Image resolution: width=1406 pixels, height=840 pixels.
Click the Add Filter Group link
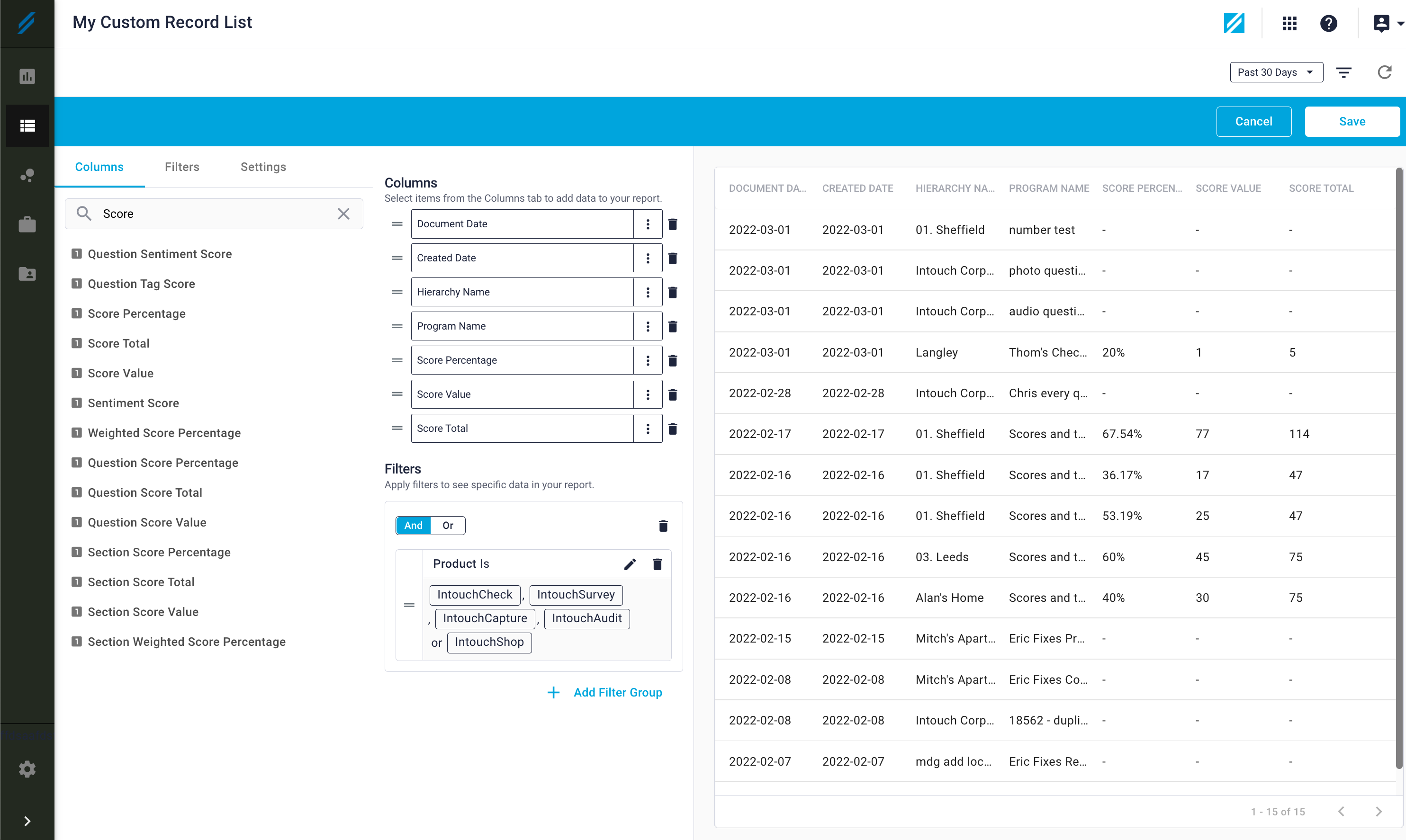[x=617, y=692]
